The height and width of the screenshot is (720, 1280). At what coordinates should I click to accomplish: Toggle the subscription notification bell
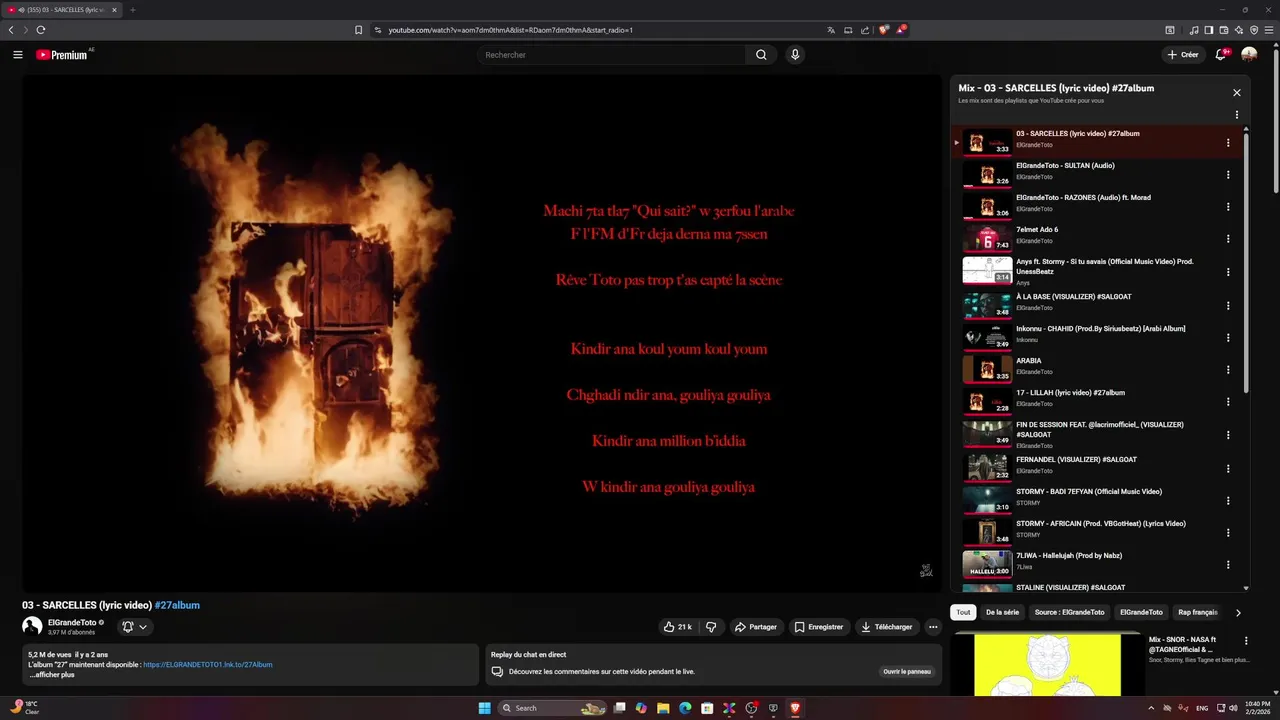[134, 627]
